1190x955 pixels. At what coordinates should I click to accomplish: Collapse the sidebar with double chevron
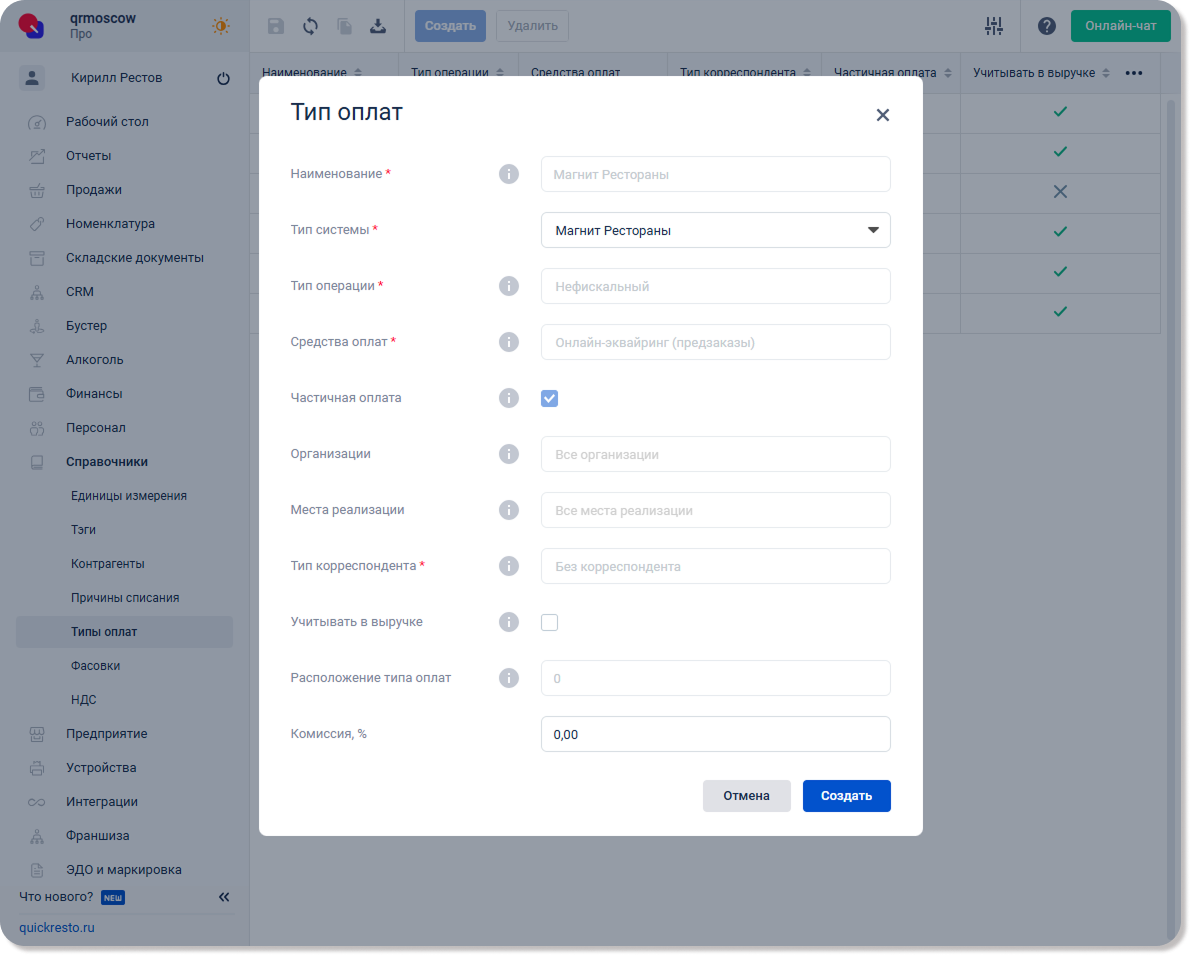point(224,897)
